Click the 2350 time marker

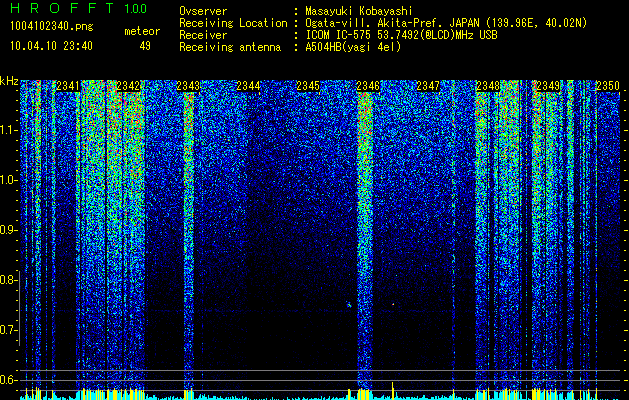coord(608,86)
